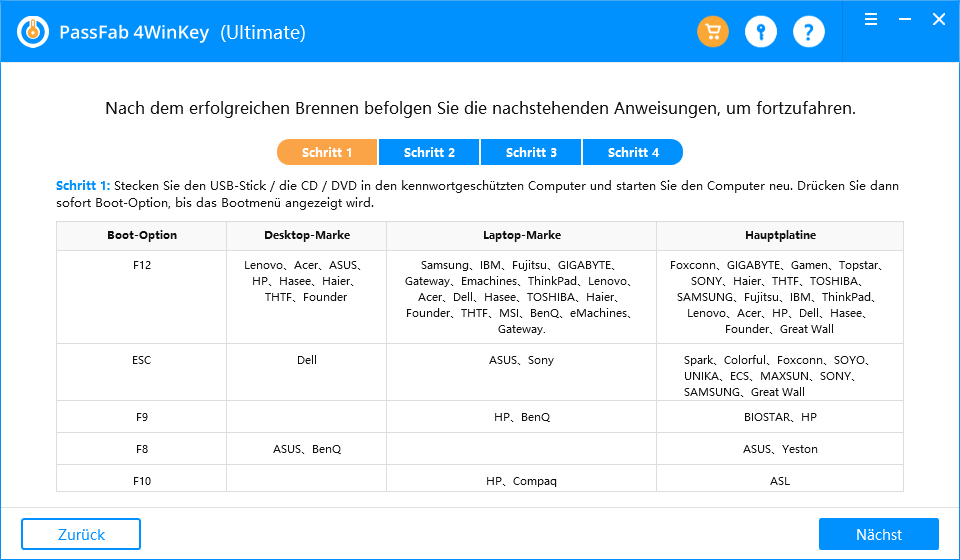Image resolution: width=960 pixels, height=560 pixels.
Task: Click the 'ASUS、Yeston' motherboard cell
Action: tap(780, 449)
